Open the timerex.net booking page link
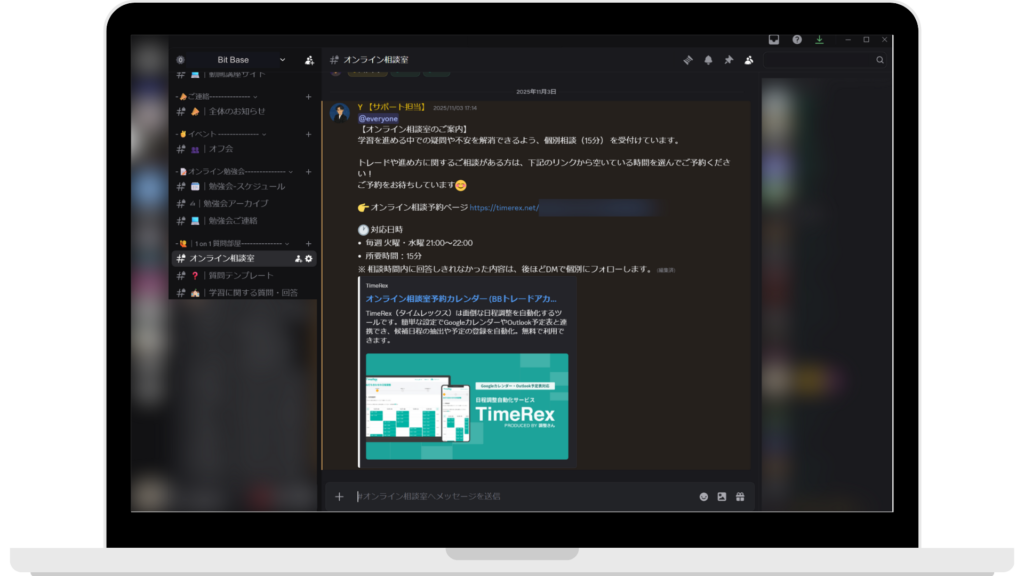This screenshot has width=1024, height=576. [504, 208]
